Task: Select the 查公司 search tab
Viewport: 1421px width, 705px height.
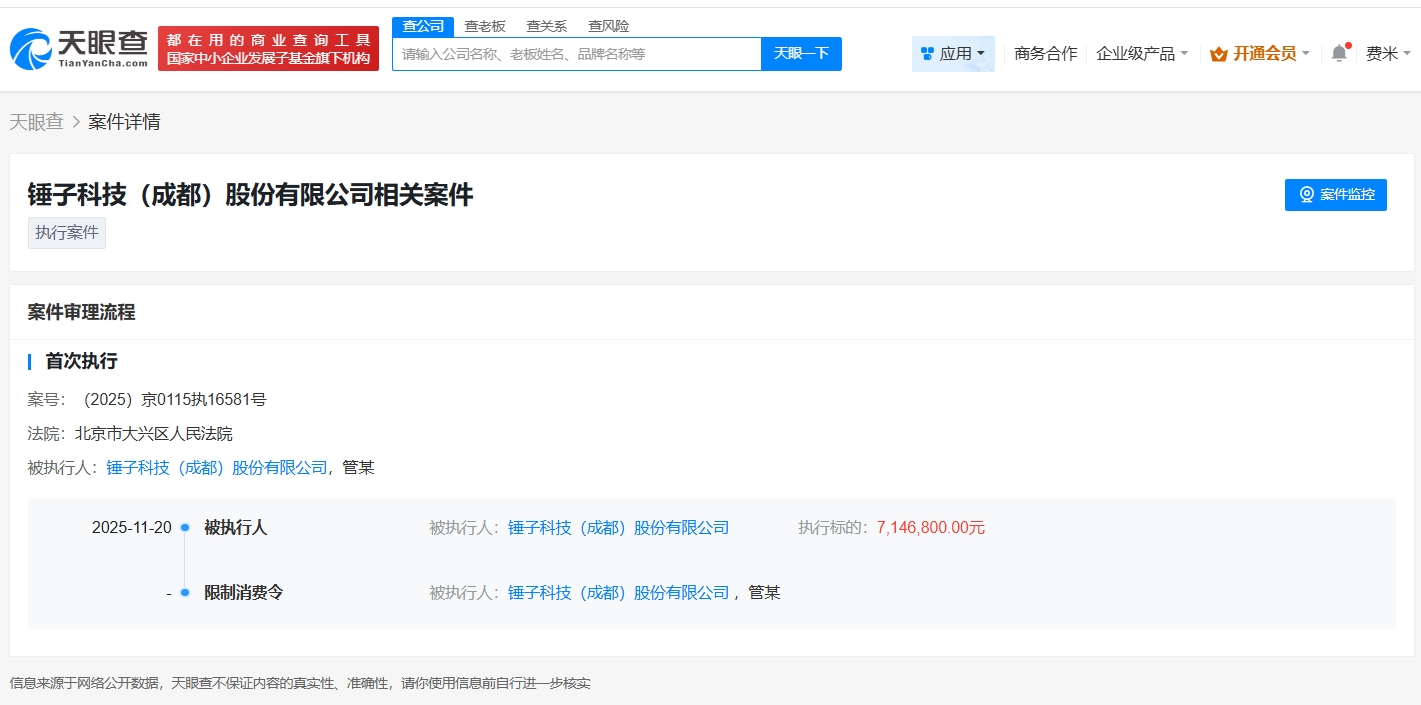Action: [422, 27]
